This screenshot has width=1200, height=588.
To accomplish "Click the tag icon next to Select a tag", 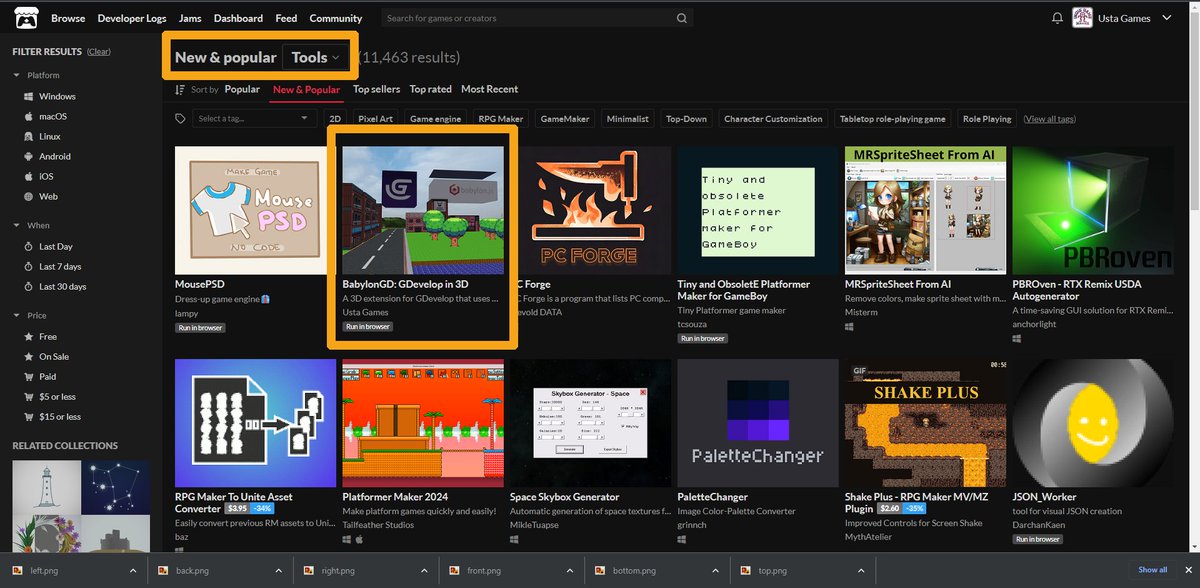I will point(181,117).
